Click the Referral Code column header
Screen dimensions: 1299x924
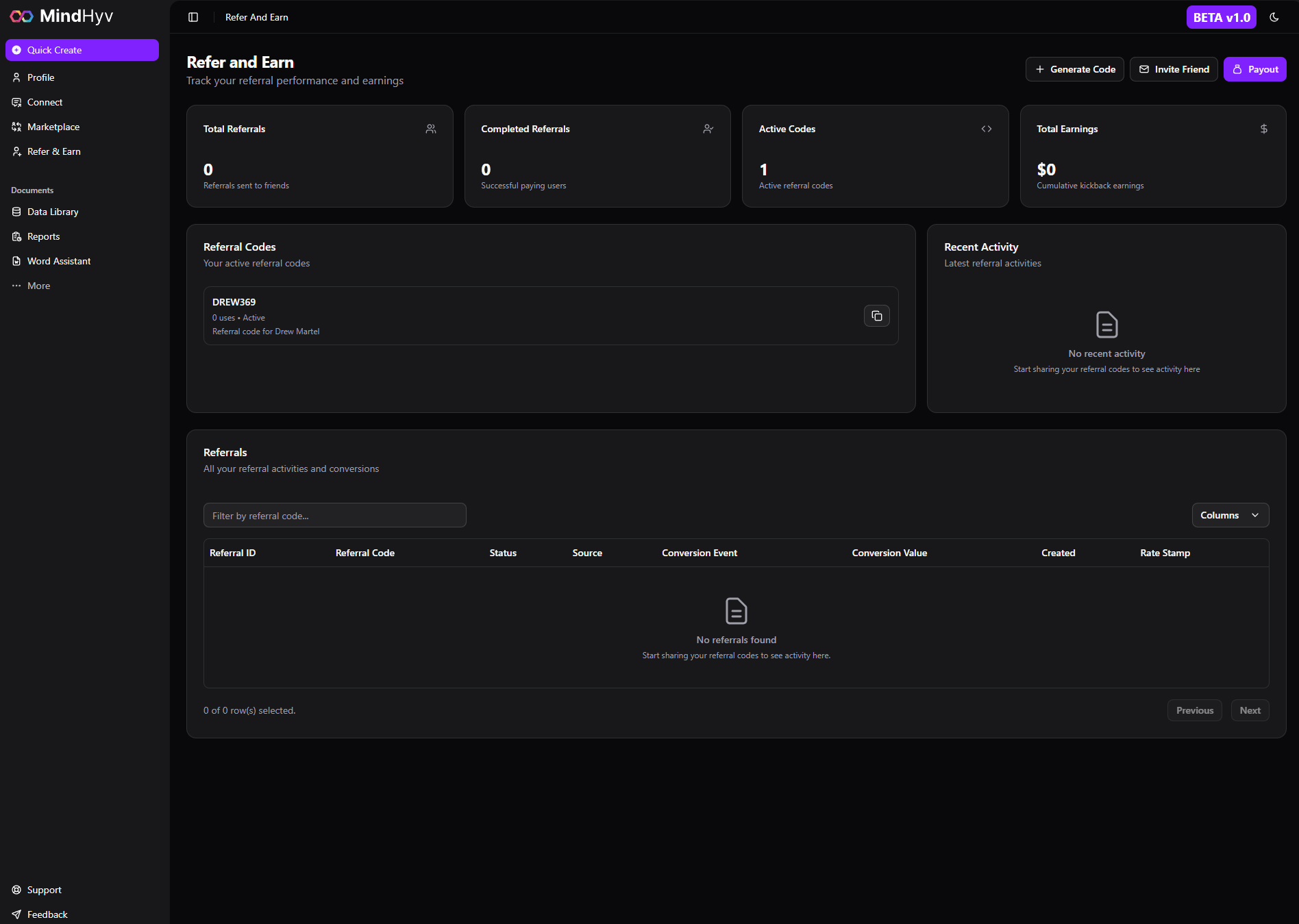365,553
